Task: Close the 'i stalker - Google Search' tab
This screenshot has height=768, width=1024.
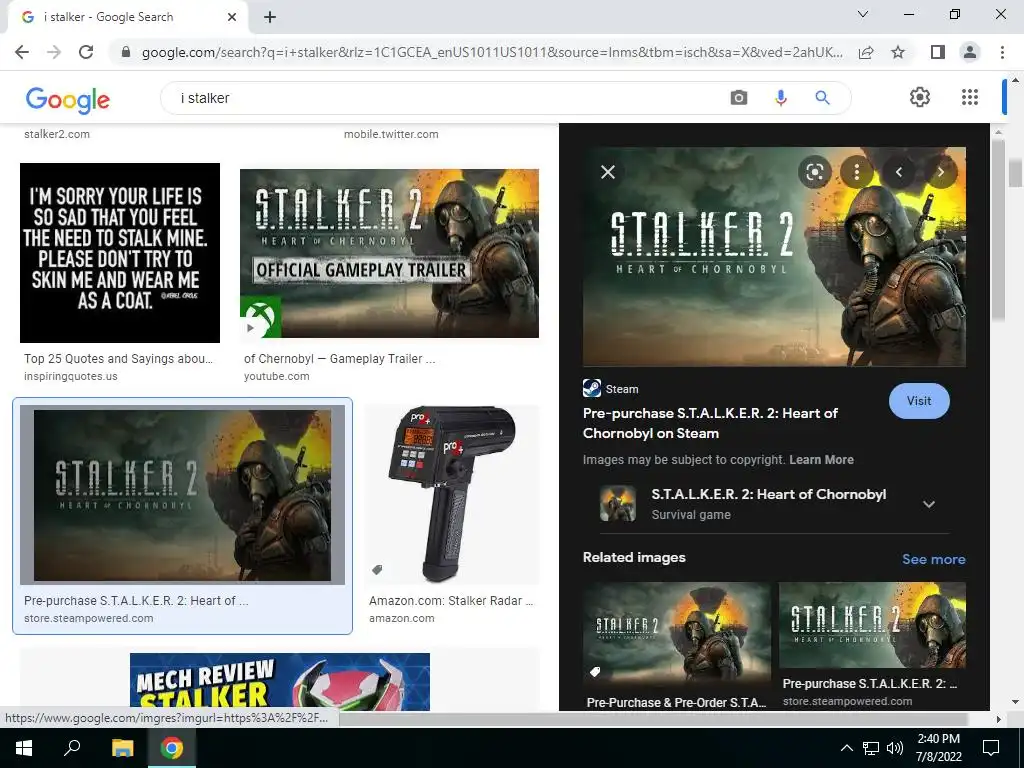Action: (x=231, y=18)
